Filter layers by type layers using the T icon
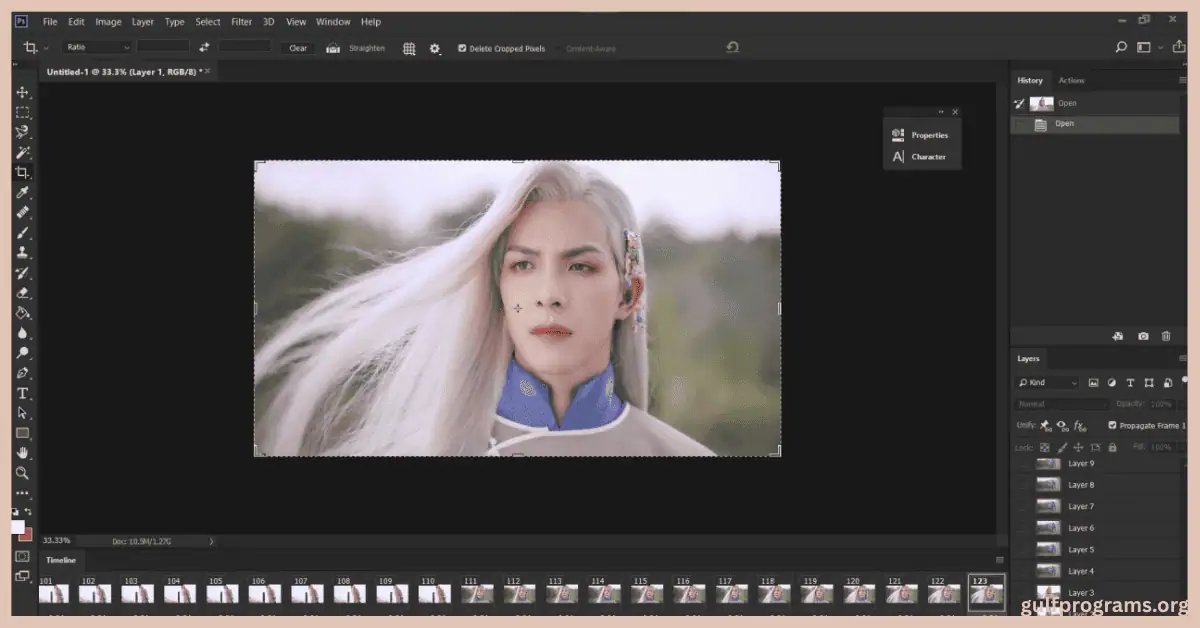This screenshot has height=628, width=1200. pos(1129,382)
